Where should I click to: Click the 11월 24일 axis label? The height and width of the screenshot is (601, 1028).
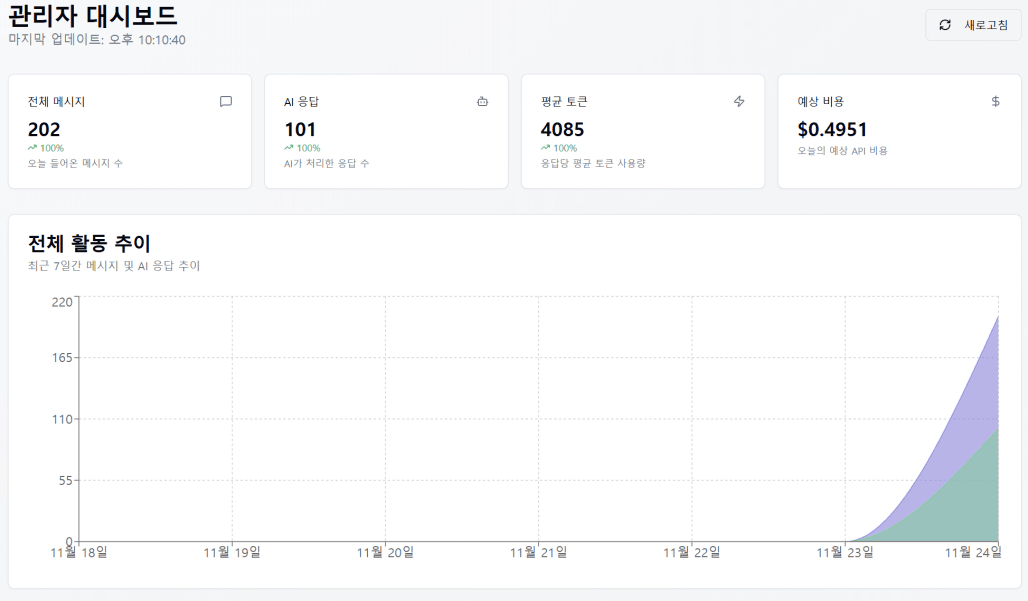point(973,553)
